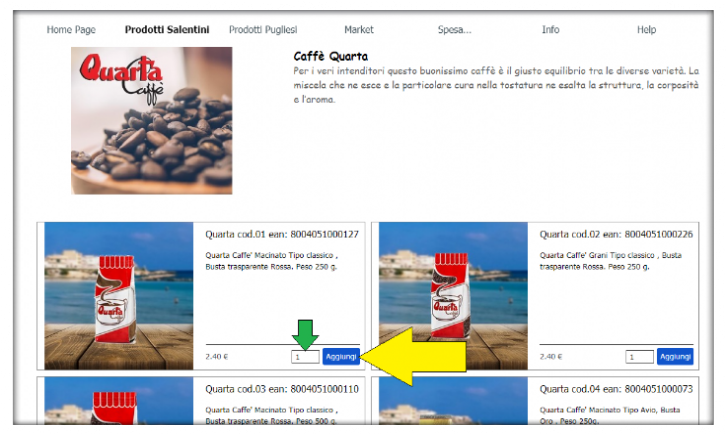Image resolution: width=726 pixels, height=434 pixels.
Task: Click title Quarta cod.01 ean: 8004051000127
Action: pyautogui.click(x=282, y=234)
